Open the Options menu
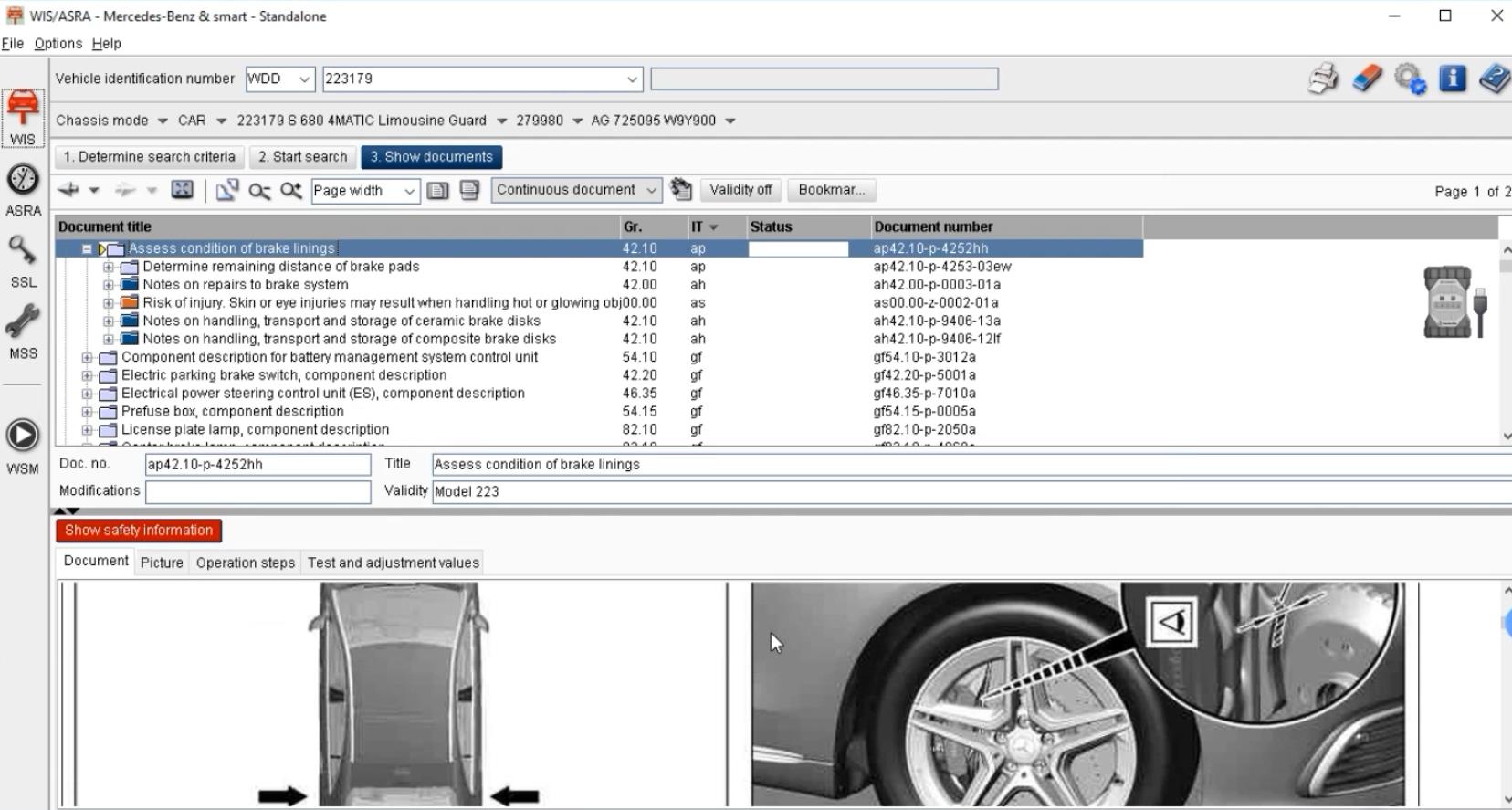 click(x=58, y=43)
